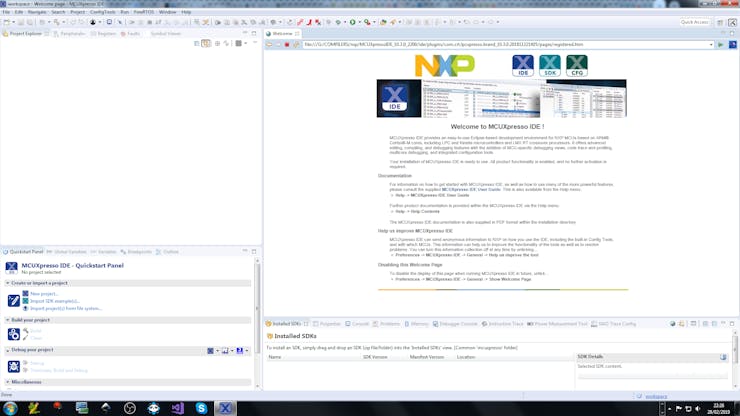Click the rightmost blue icon in Debug section header
740x416 pixels.
(240, 351)
